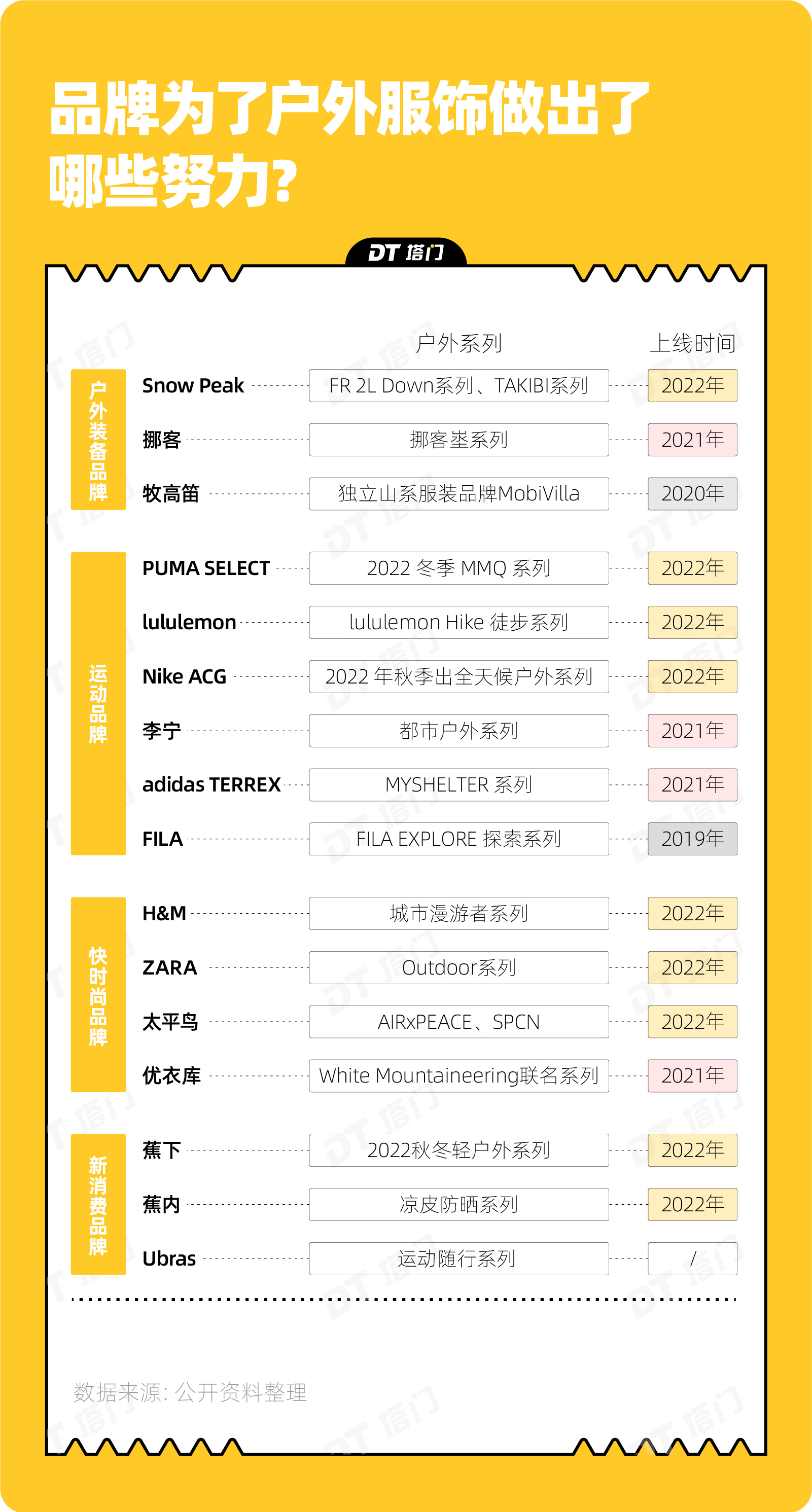This screenshot has height=1512, width=812.
Task: Click the 快时尚品牌 category label
Action: tap(98, 994)
